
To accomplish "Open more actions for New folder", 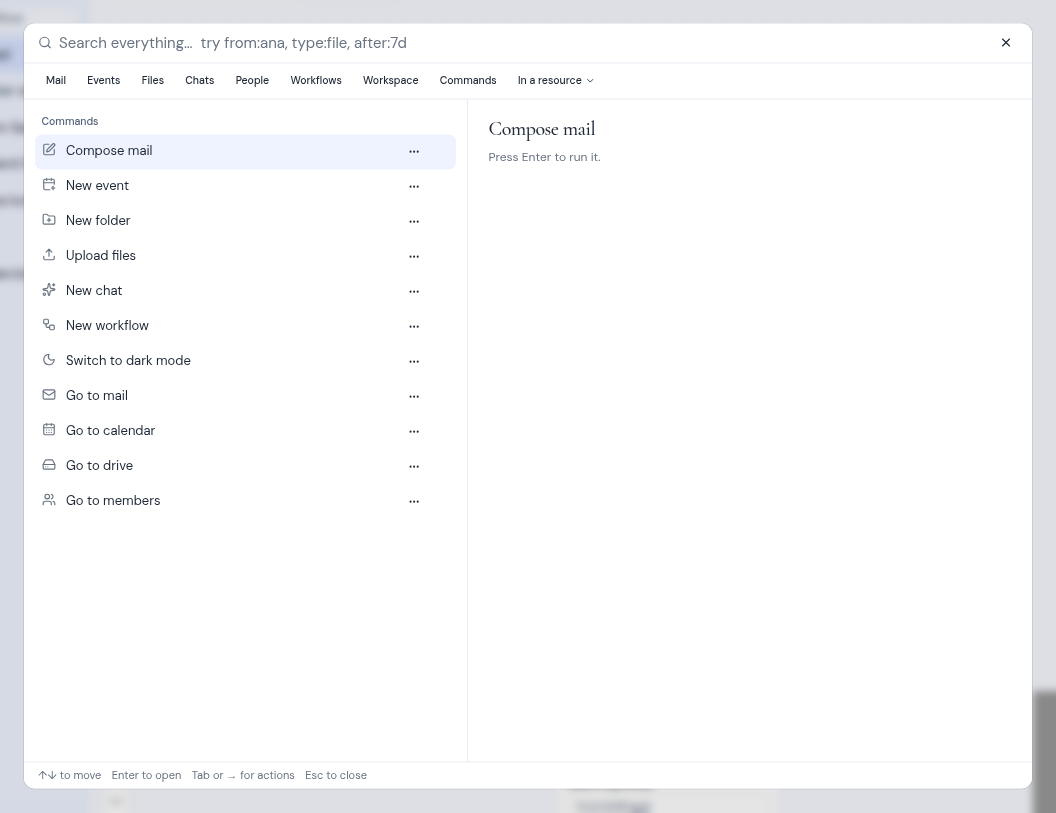I will 414,222.
